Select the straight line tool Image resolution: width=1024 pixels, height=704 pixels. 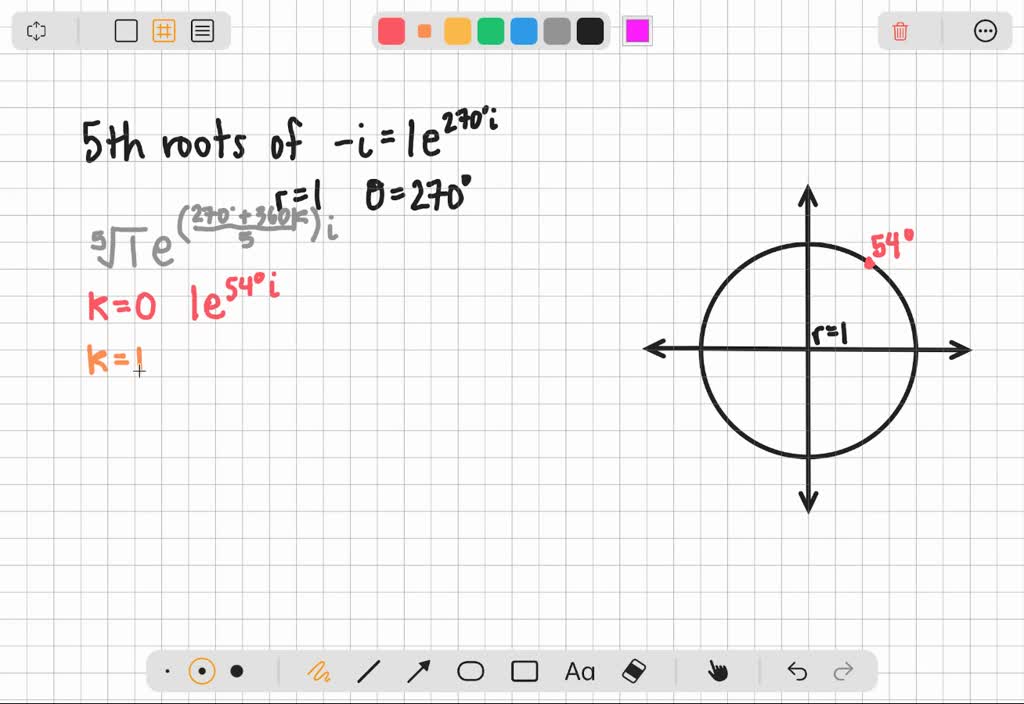coord(370,671)
